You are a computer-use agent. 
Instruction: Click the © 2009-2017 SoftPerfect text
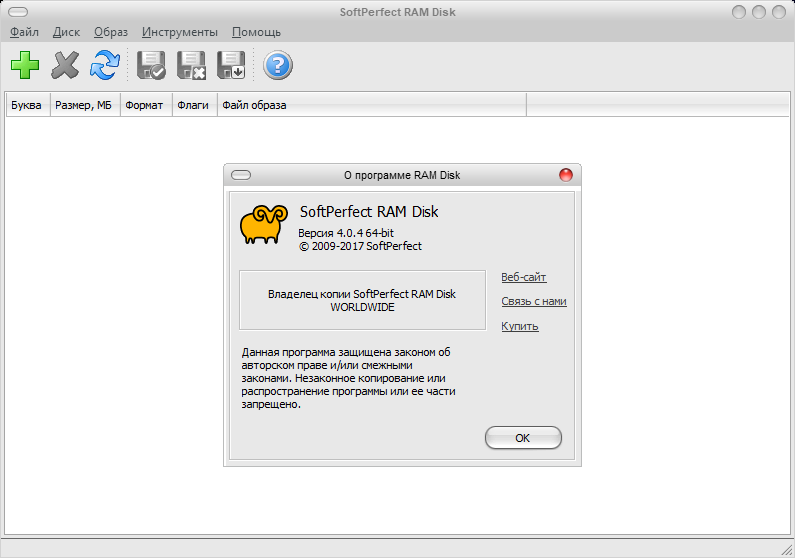tap(360, 246)
